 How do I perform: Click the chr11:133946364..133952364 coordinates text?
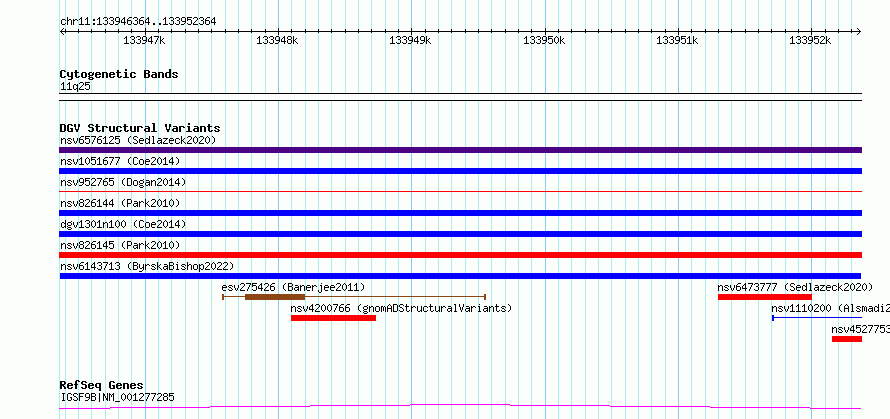(138, 22)
